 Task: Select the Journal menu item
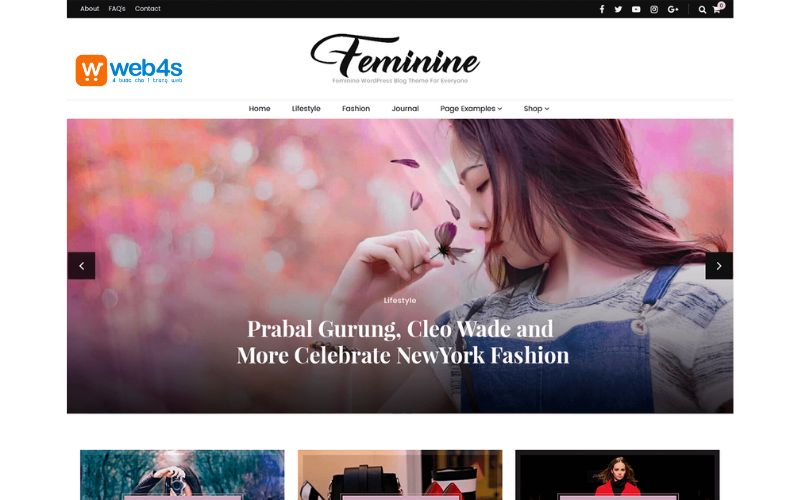(x=405, y=109)
